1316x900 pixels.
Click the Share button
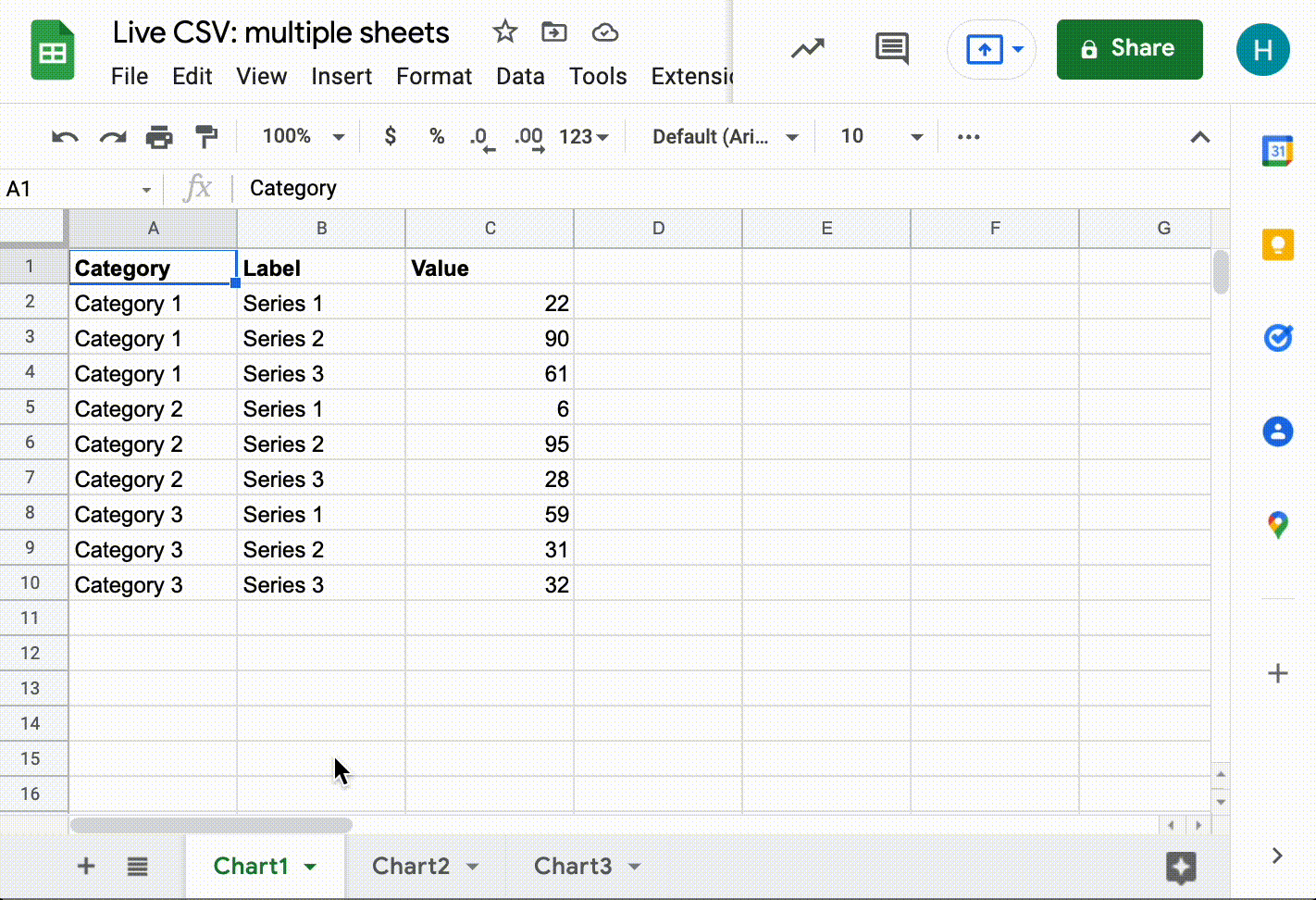pos(1129,49)
